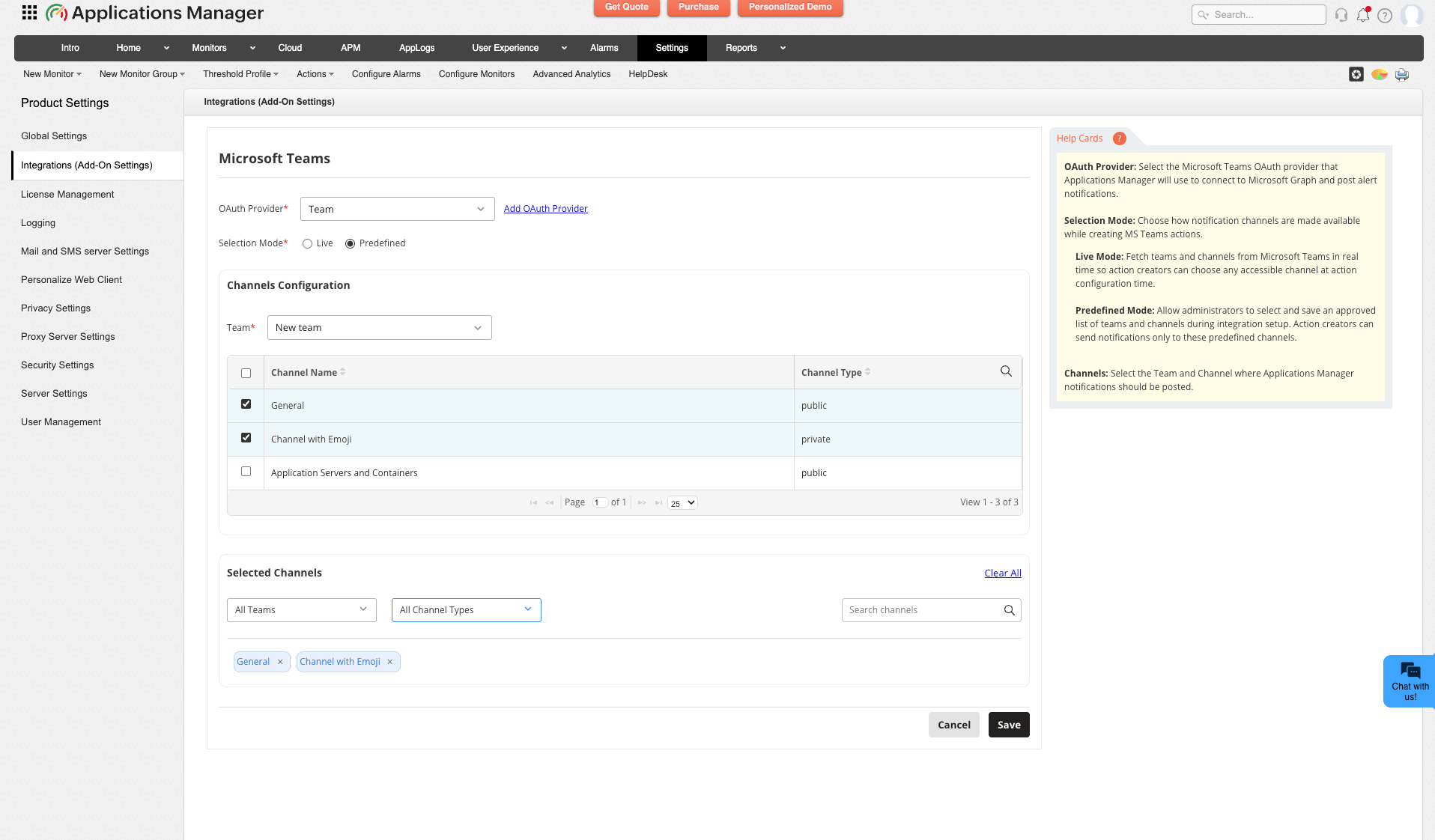Click the Cancel button
The height and width of the screenshot is (840, 1435).
[x=953, y=725]
